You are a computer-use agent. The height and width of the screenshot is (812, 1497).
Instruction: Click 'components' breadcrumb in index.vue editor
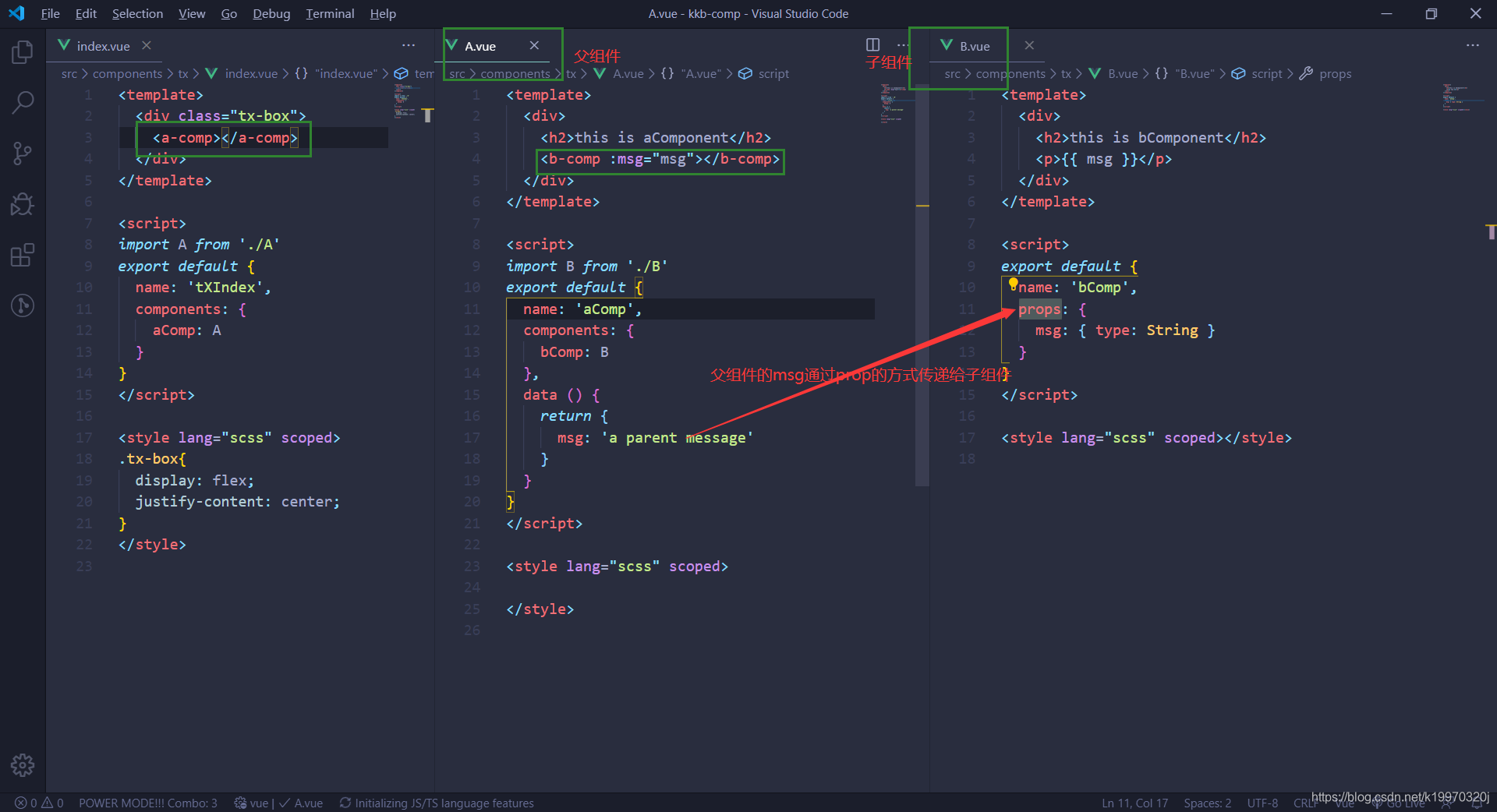tap(127, 73)
